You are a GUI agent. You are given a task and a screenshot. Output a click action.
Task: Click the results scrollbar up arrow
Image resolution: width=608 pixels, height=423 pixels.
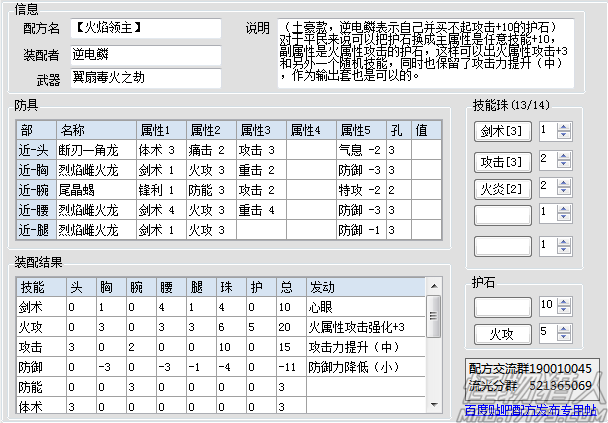pos(433,303)
